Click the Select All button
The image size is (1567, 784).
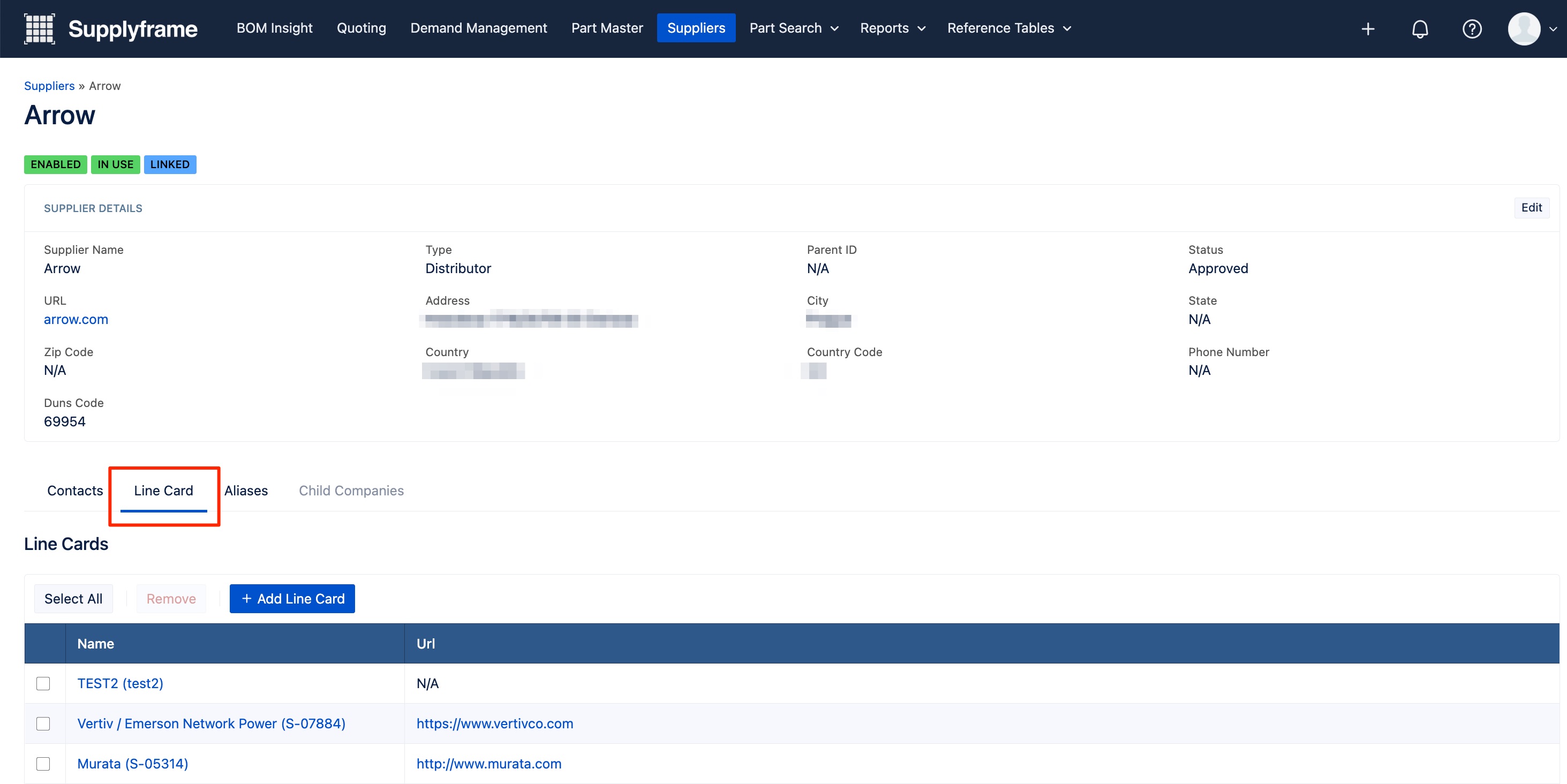point(73,599)
